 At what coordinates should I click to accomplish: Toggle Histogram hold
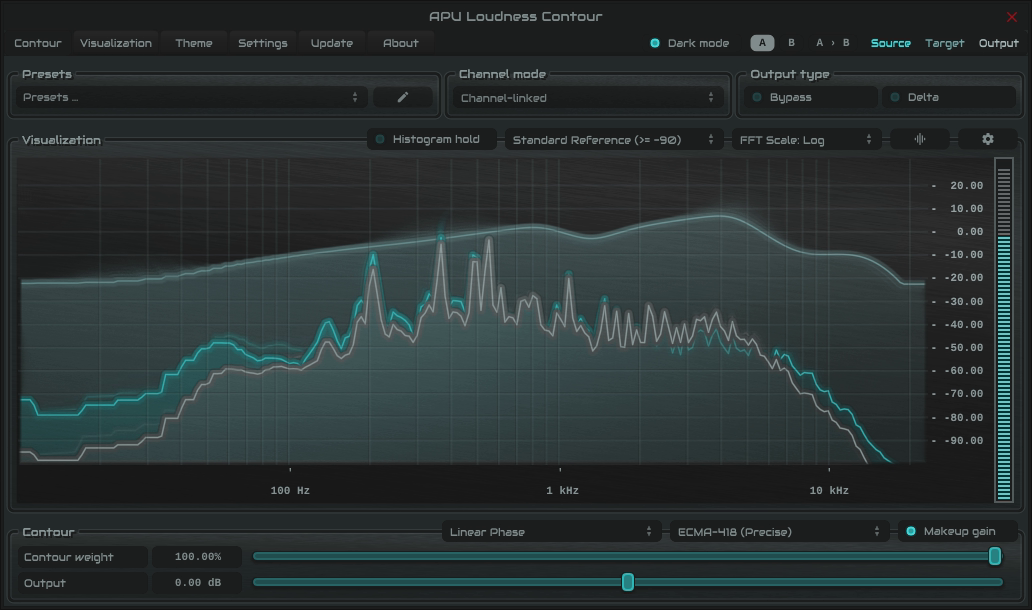pos(432,140)
